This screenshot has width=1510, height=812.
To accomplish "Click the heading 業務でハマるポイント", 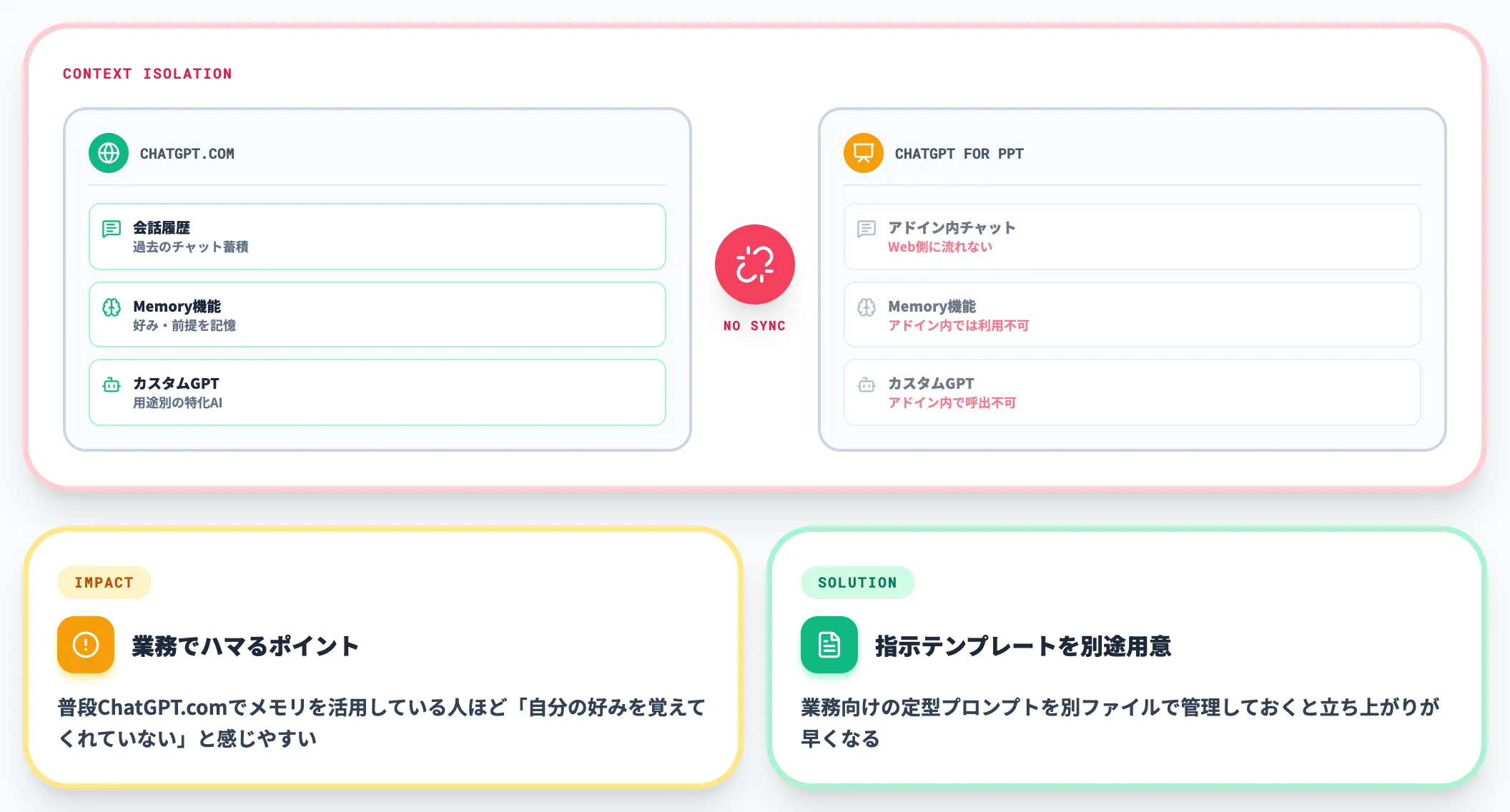I will (245, 645).
